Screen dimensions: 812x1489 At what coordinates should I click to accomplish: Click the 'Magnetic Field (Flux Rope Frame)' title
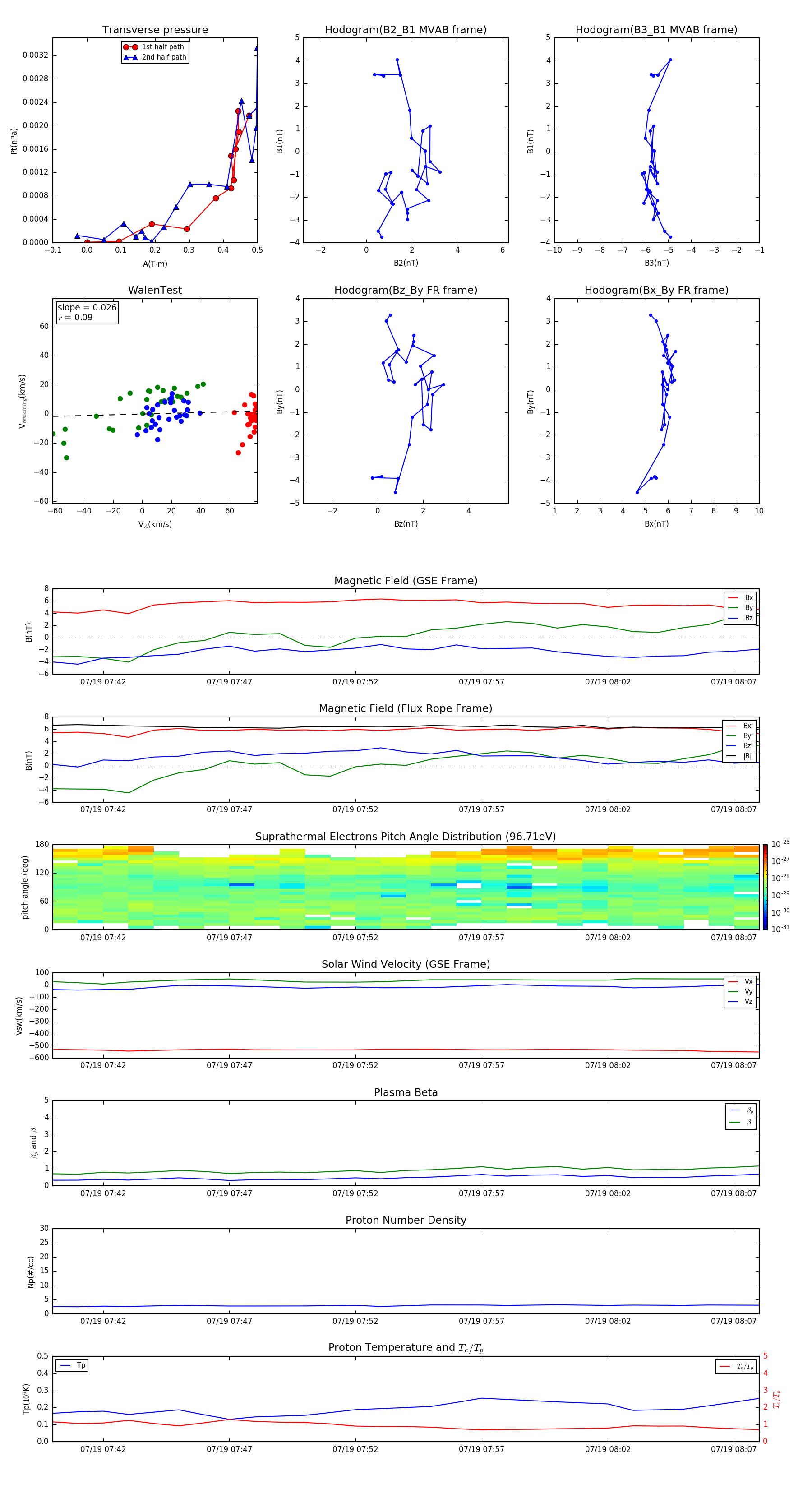tap(406, 709)
